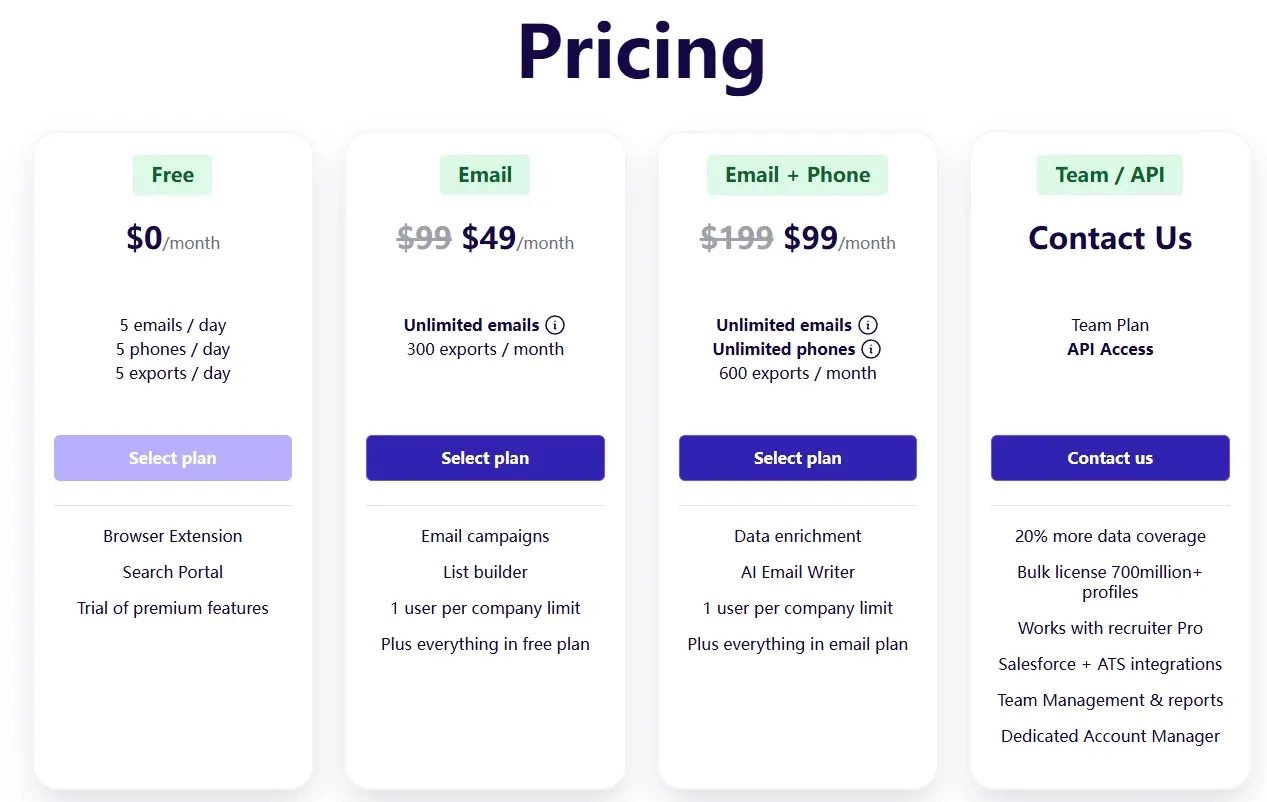Choose Select plan under the $49 Email plan
Image resolution: width=1267 pixels, height=802 pixels.
click(x=485, y=458)
